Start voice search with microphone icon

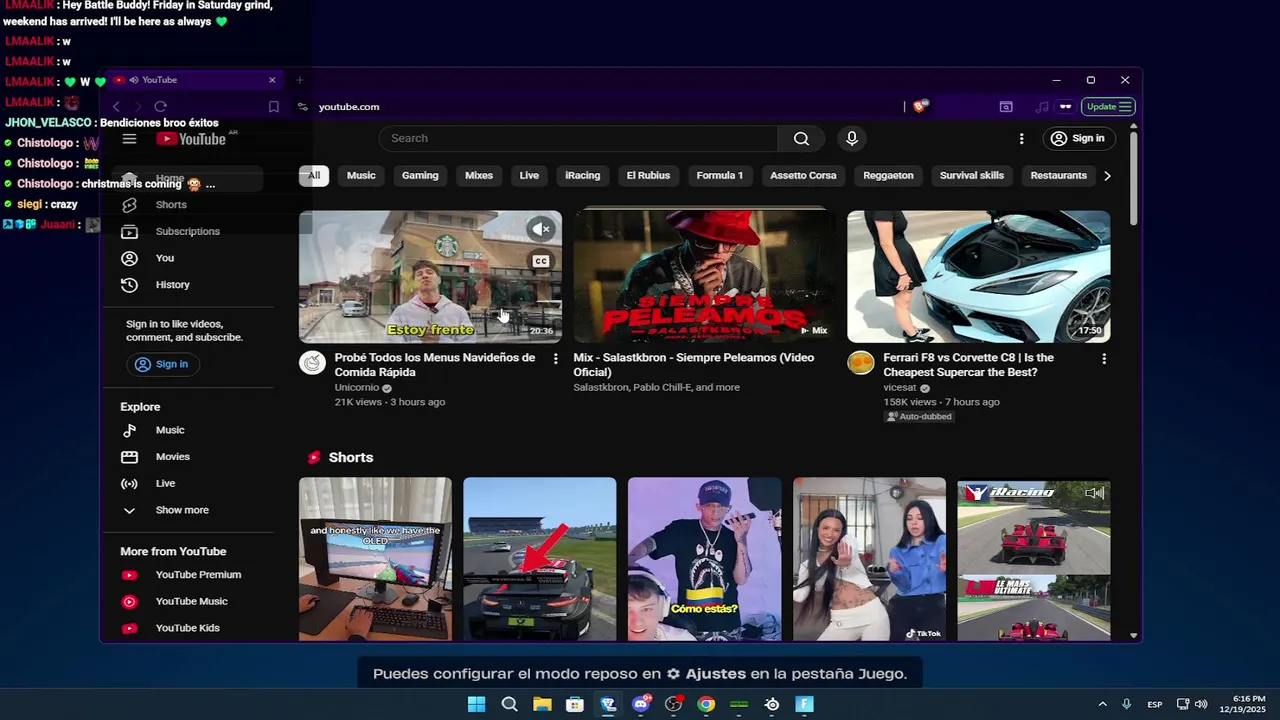(852, 139)
